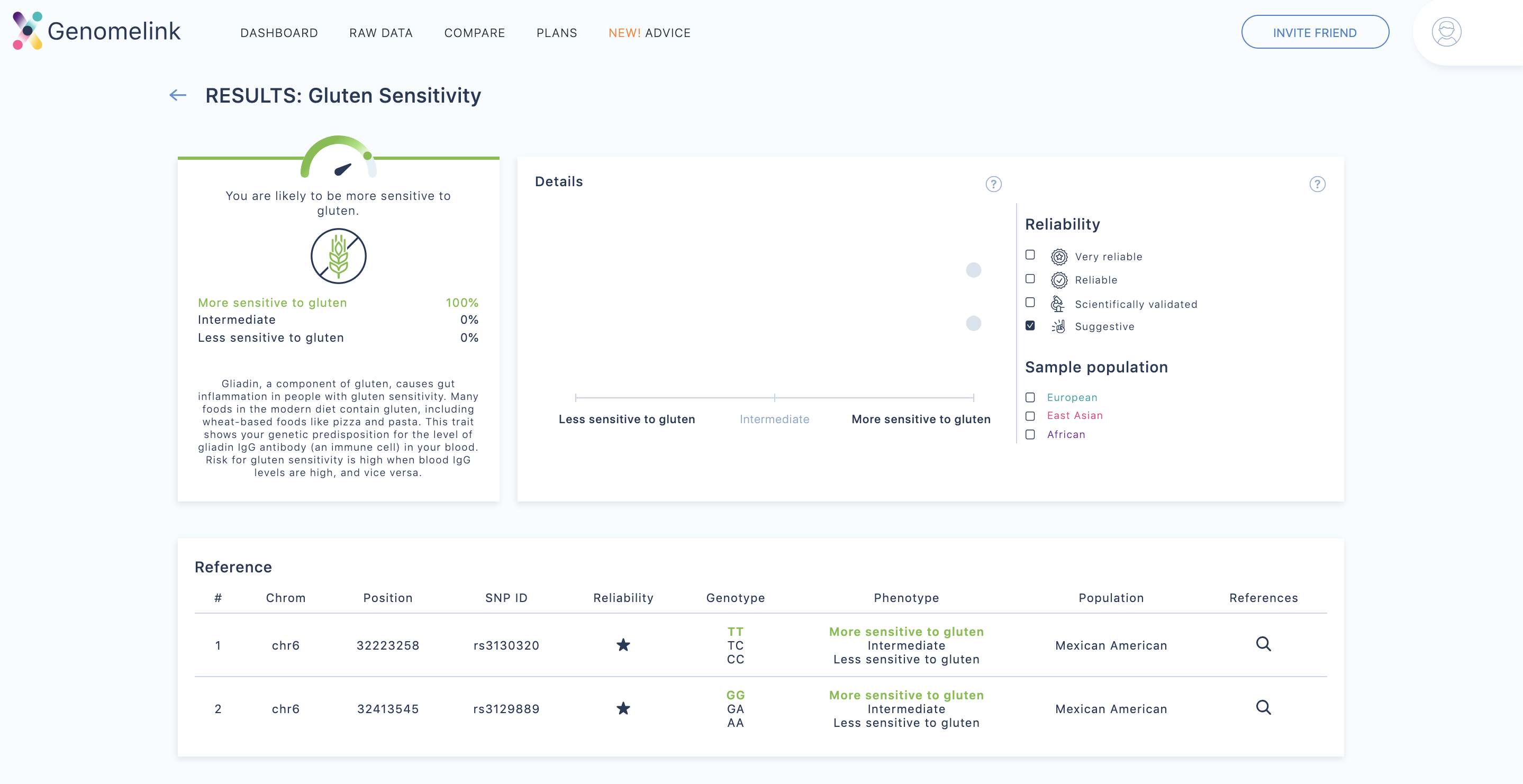Click the lower data point in the Details chart
The height and width of the screenshot is (784, 1523).
click(x=973, y=323)
